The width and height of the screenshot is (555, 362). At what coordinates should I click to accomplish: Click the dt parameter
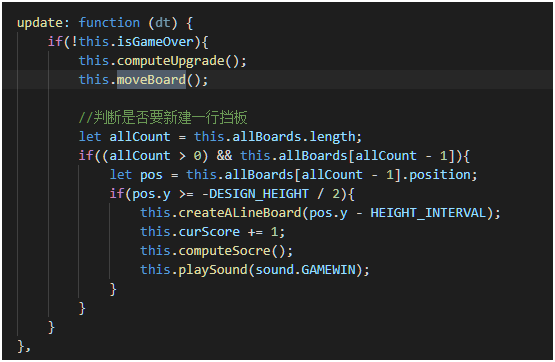(162, 23)
